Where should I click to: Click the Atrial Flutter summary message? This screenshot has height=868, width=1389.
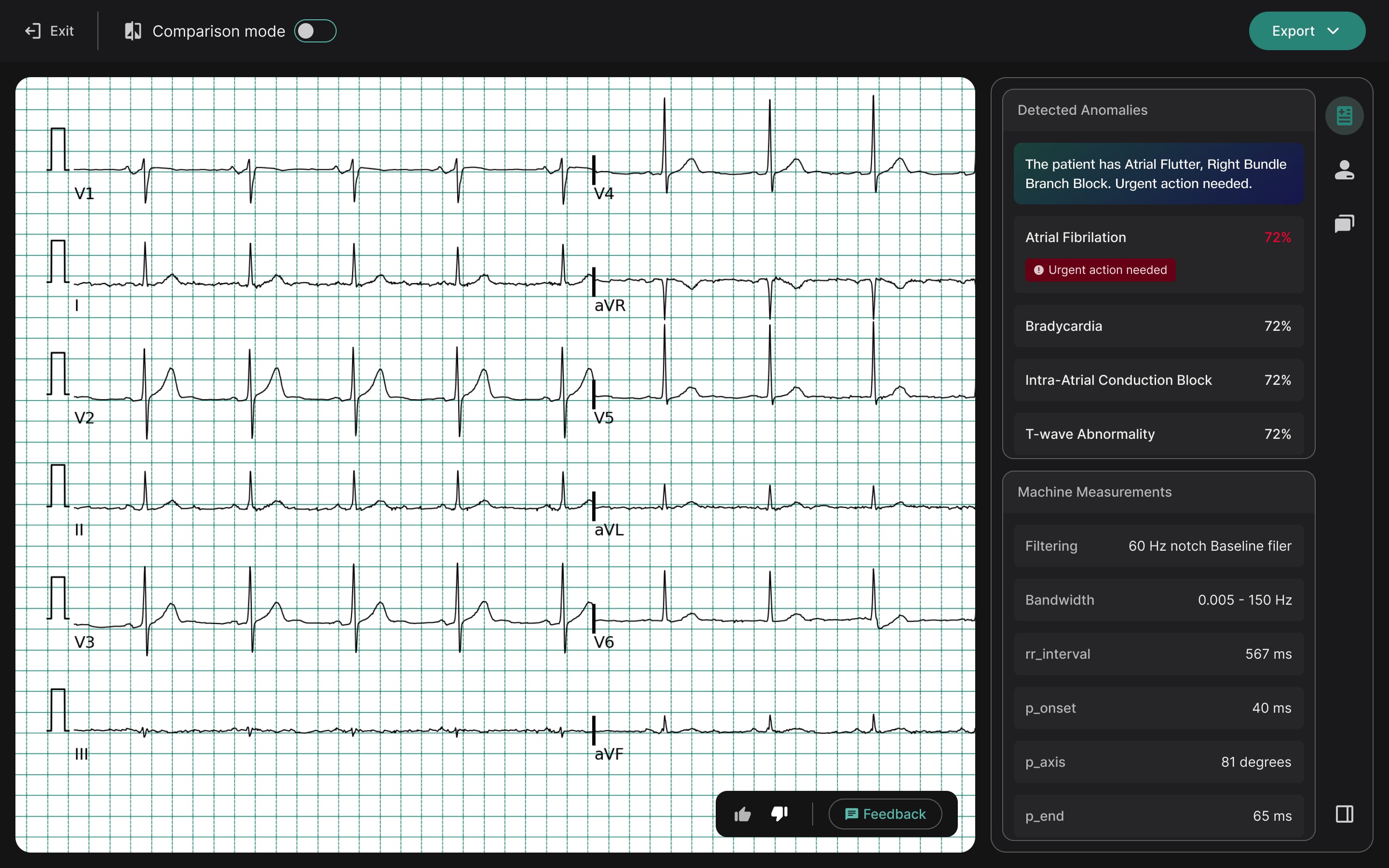pyautogui.click(x=1157, y=174)
